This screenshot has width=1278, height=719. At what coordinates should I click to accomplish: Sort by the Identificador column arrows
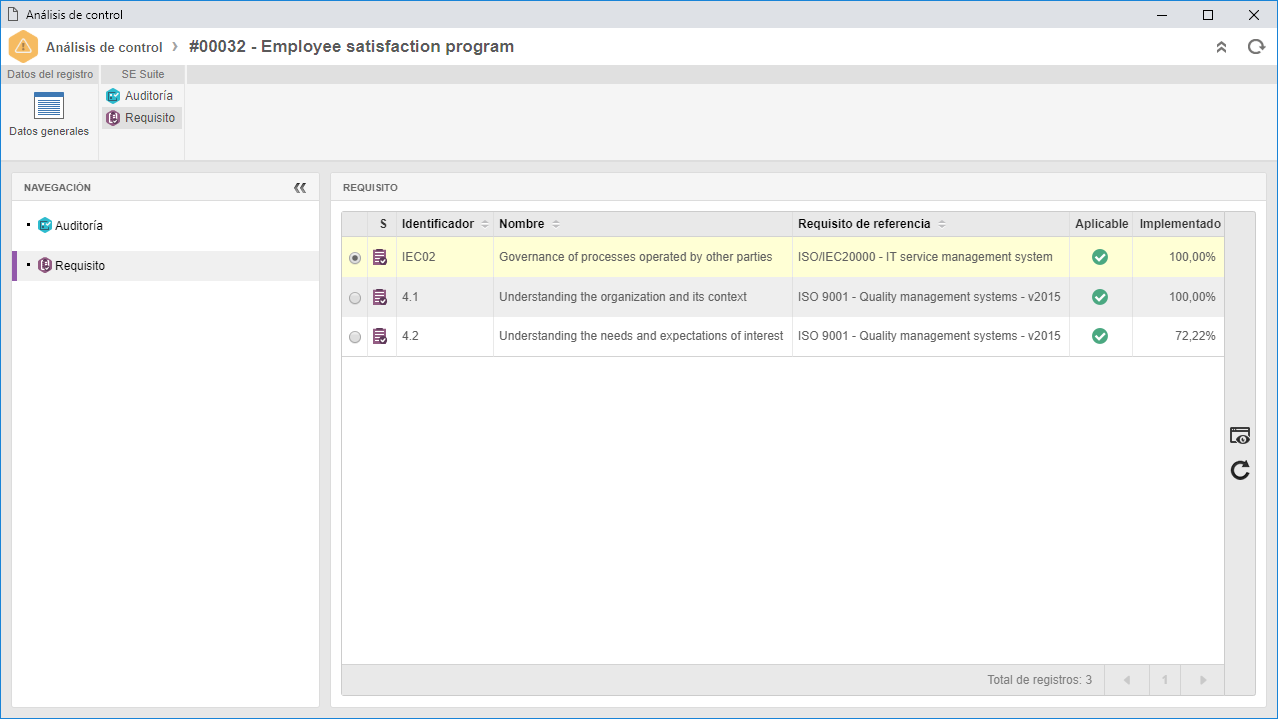coord(485,224)
